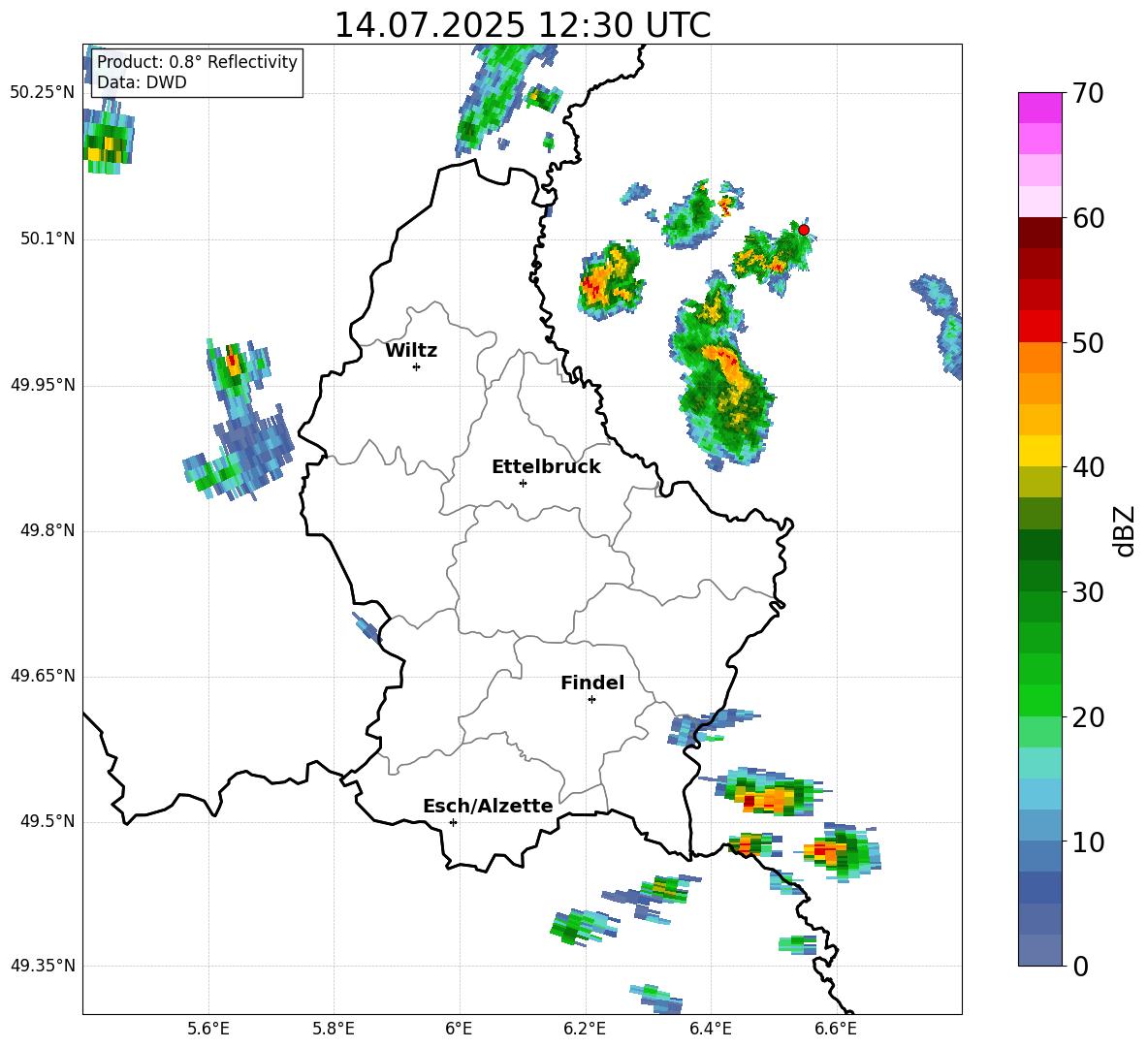Pick the orange colorbar segment just below 50
The height and width of the screenshot is (1048, 1148).
point(1039,358)
